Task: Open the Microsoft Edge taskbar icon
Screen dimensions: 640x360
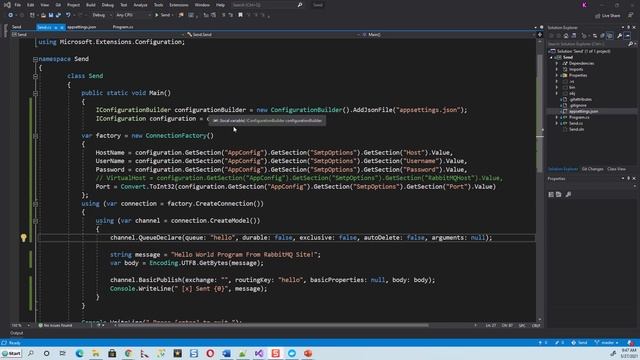Action: tap(79, 353)
